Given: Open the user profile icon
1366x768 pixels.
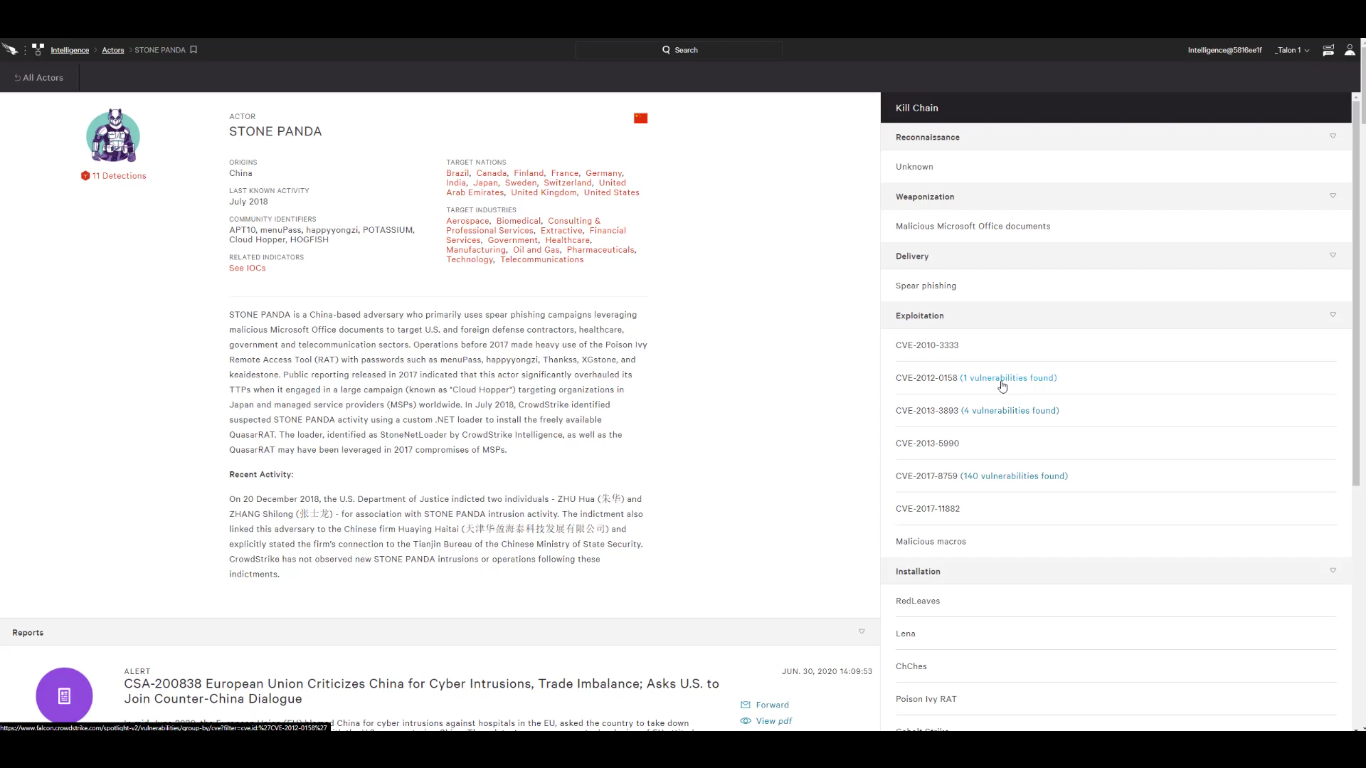Looking at the screenshot, I should [x=1350, y=50].
